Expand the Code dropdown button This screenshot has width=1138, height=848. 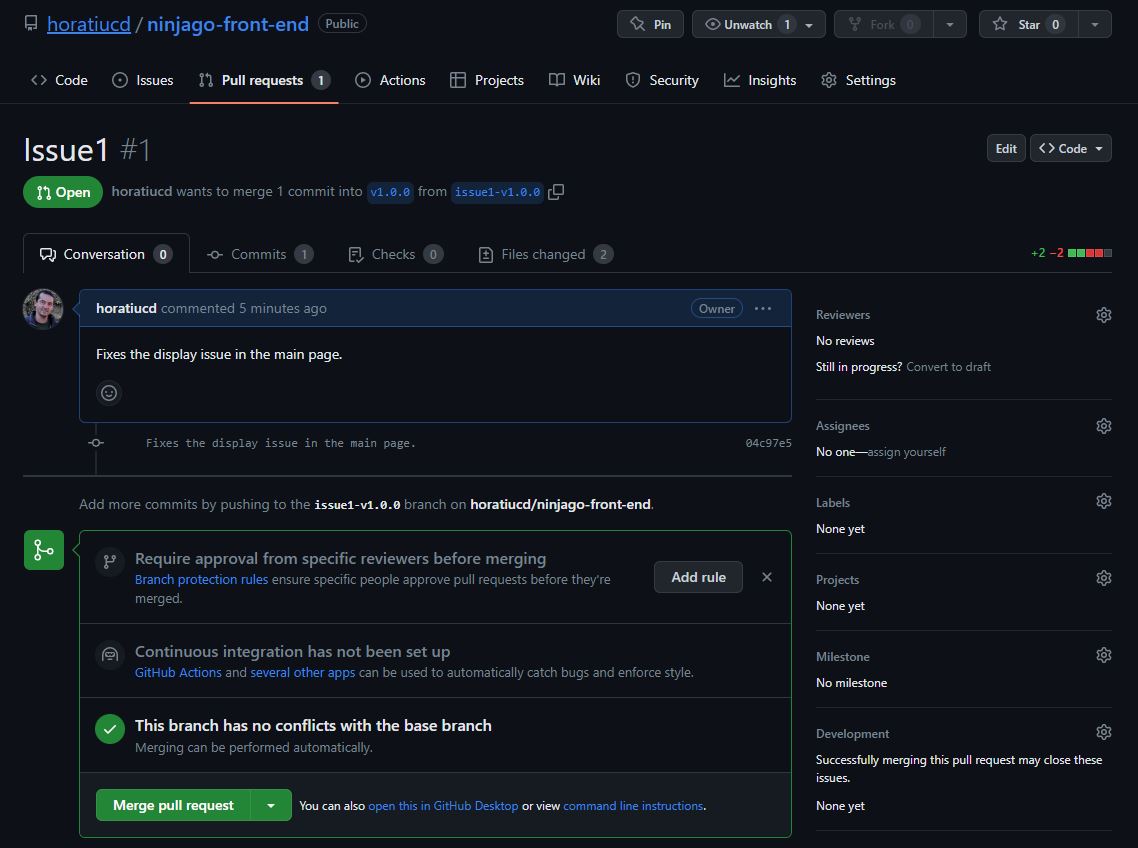point(1071,148)
